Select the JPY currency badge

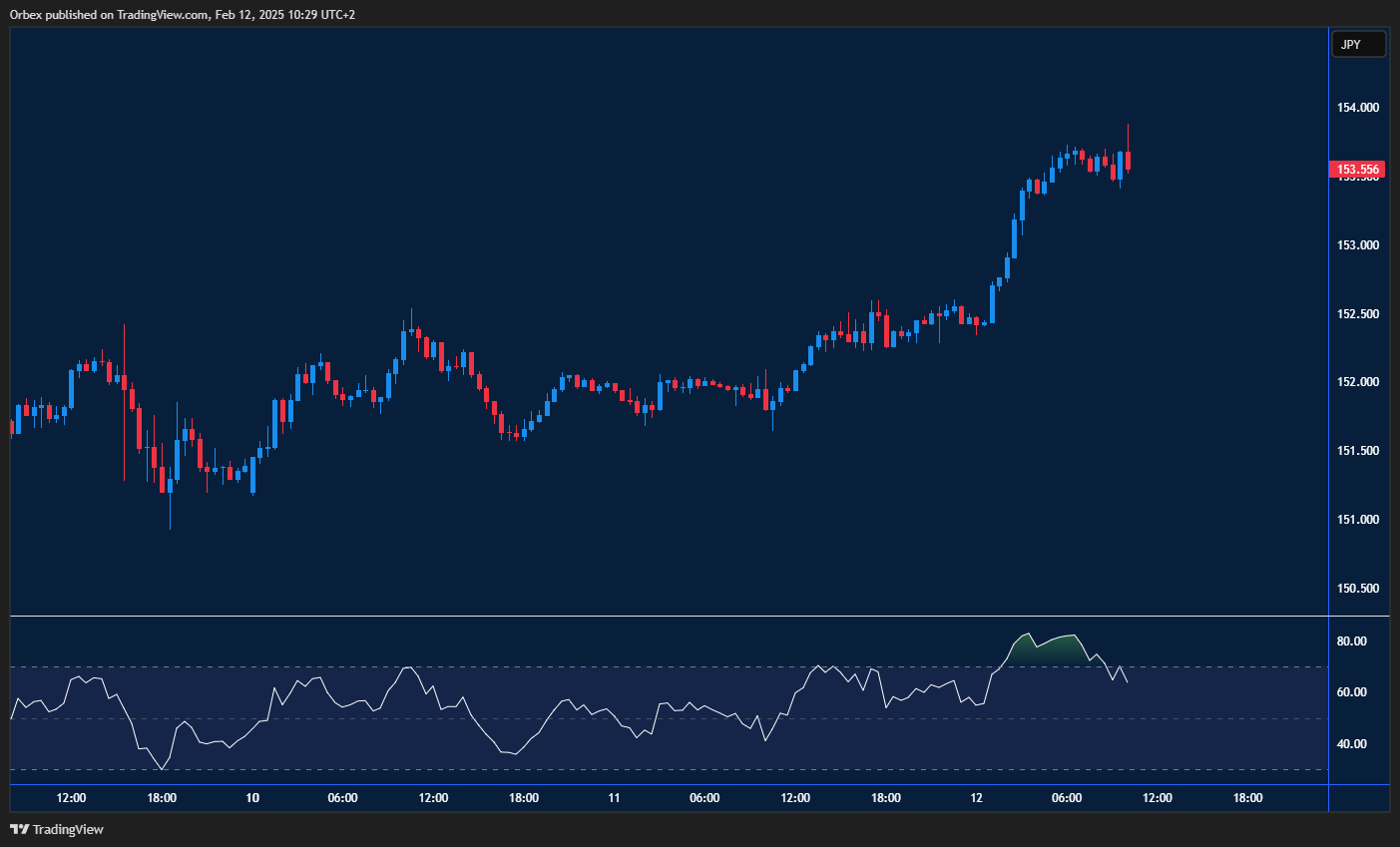1358,43
